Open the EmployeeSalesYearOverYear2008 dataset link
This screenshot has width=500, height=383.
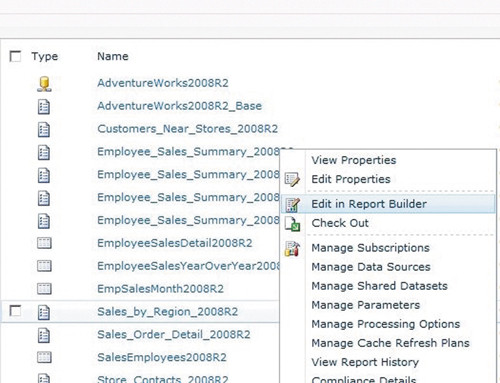pyautogui.click(x=188, y=266)
